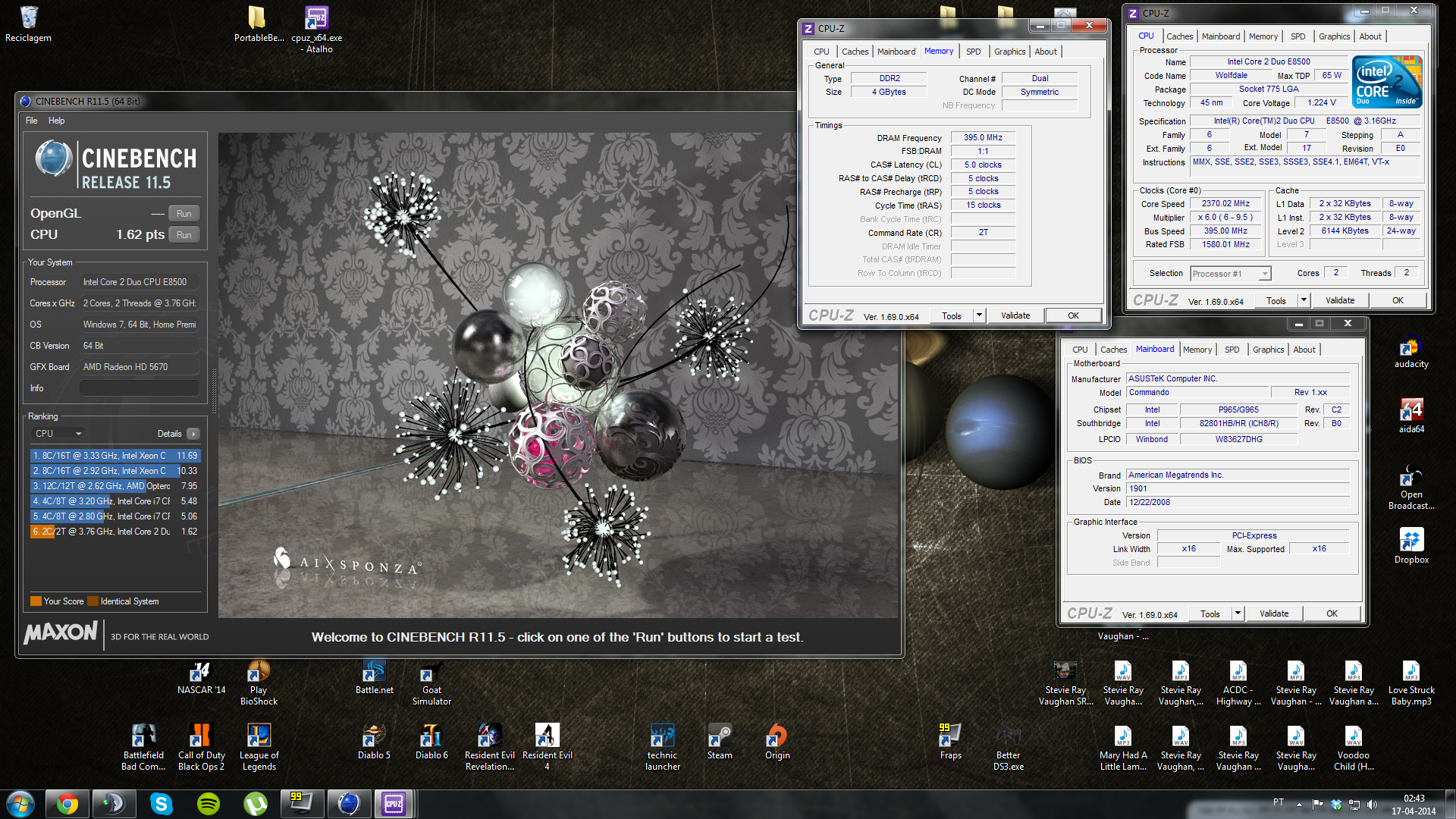Open Skype from the taskbar
Screen dimensions: 1456x819
pyautogui.click(x=161, y=804)
